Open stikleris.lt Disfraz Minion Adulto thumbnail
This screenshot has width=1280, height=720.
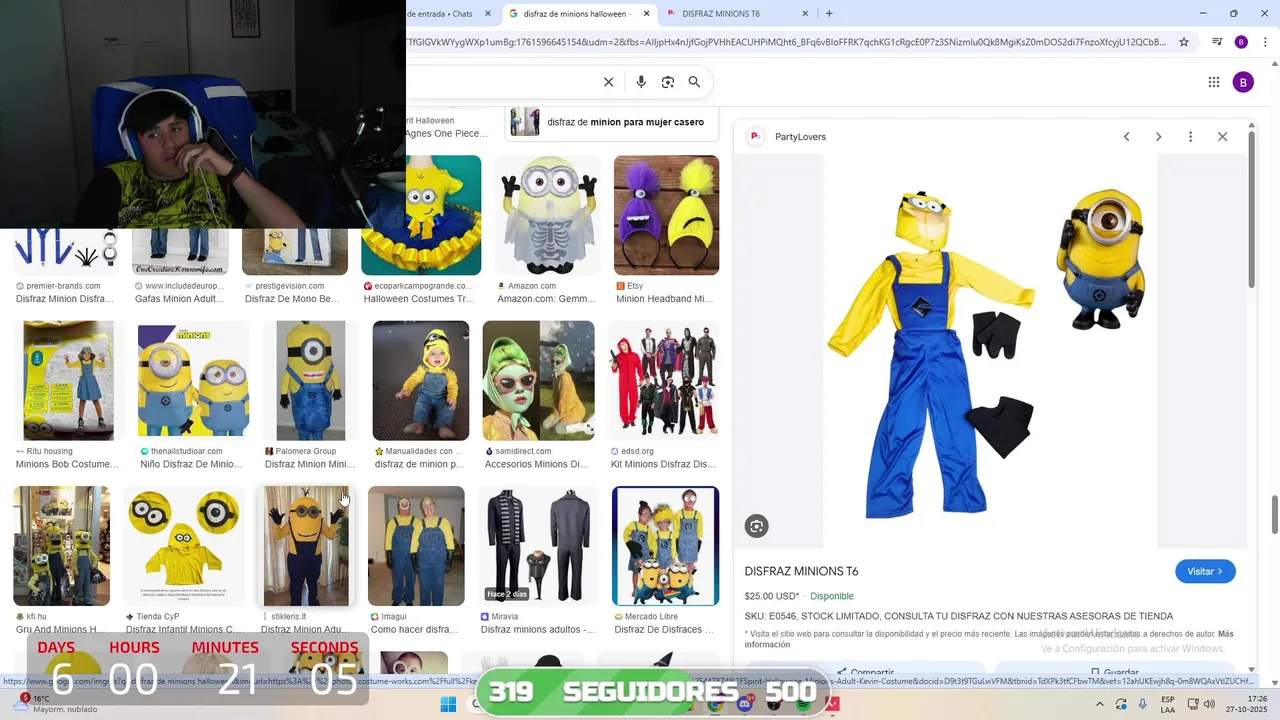[306, 546]
